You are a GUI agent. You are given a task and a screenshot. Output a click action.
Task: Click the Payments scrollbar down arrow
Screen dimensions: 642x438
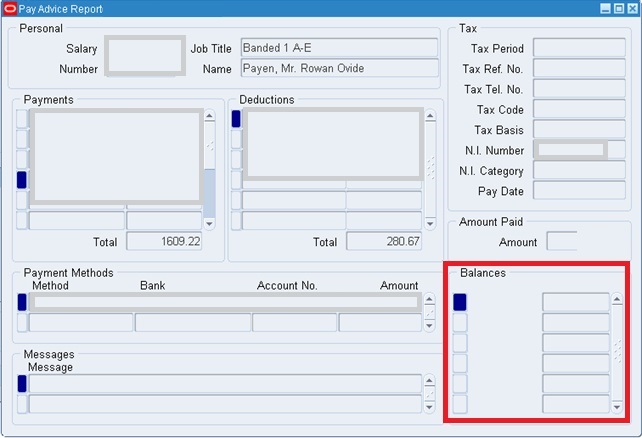[209, 224]
